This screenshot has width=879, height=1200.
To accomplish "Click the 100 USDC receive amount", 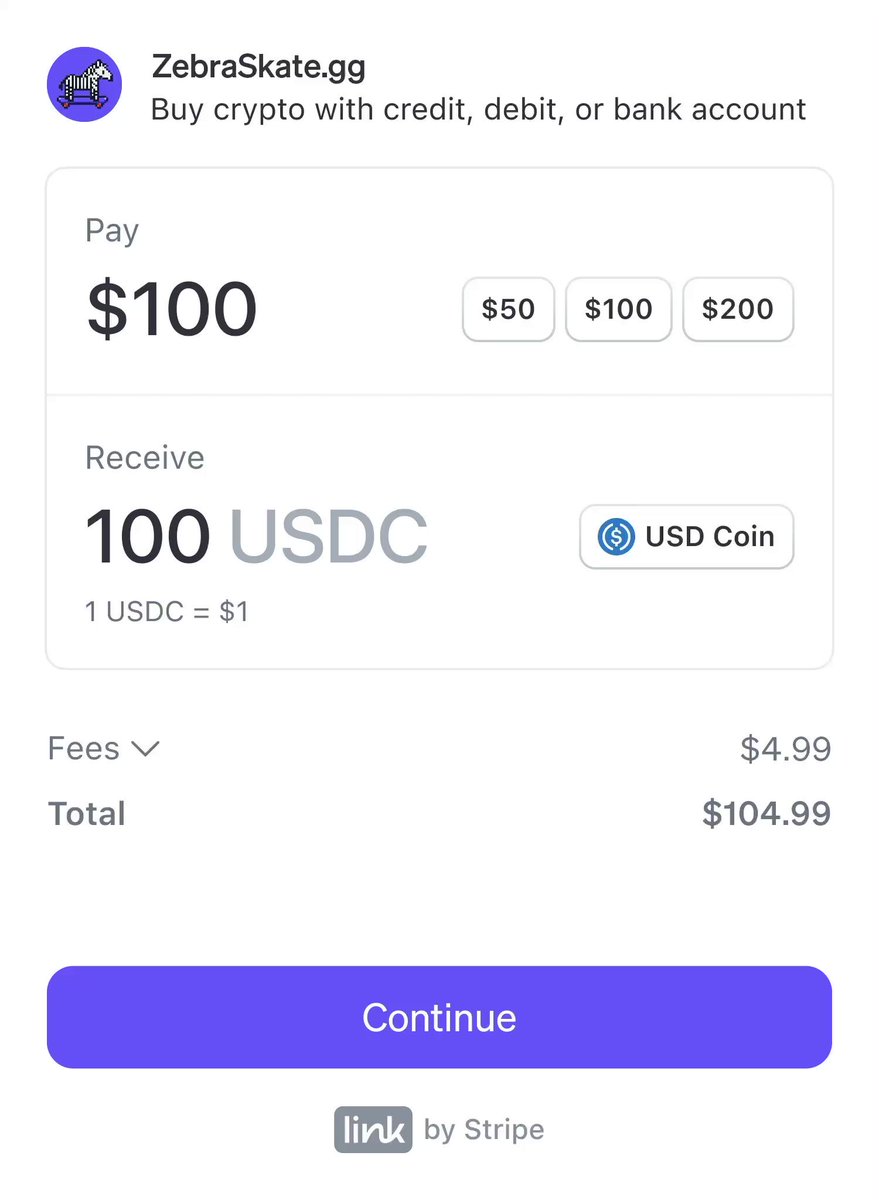I will 256,537.
